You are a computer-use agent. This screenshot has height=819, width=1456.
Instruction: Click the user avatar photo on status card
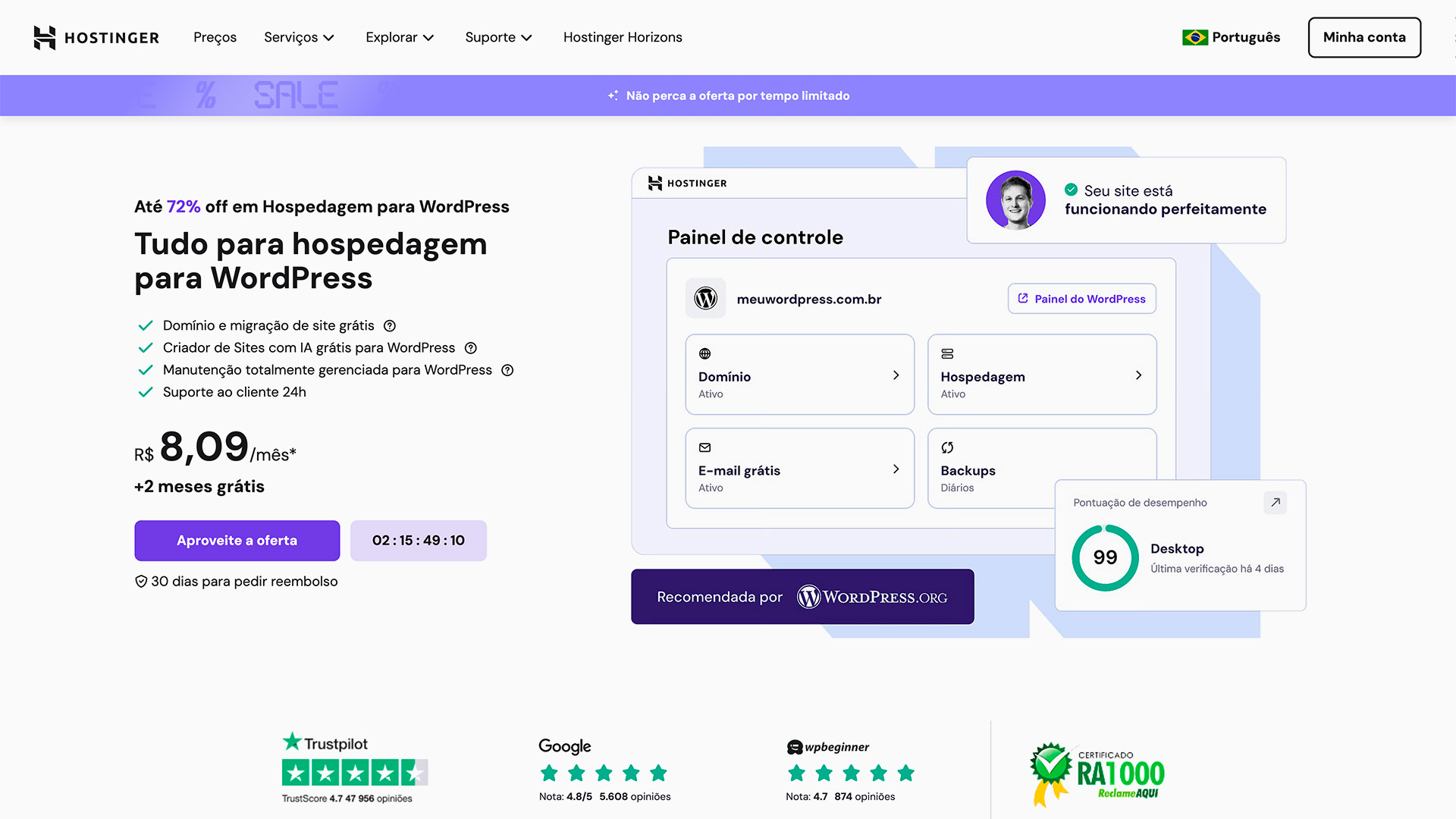pyautogui.click(x=1015, y=200)
